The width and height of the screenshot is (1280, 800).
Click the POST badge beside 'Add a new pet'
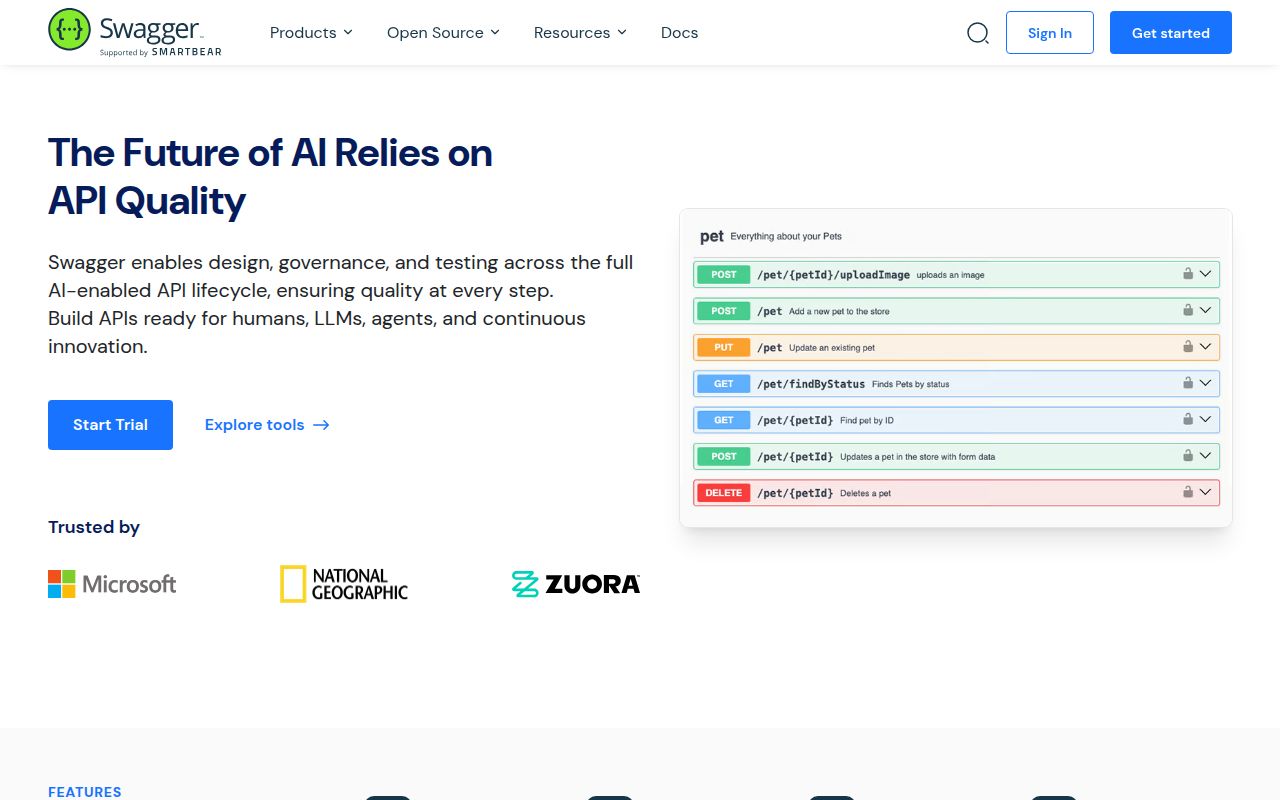click(724, 311)
